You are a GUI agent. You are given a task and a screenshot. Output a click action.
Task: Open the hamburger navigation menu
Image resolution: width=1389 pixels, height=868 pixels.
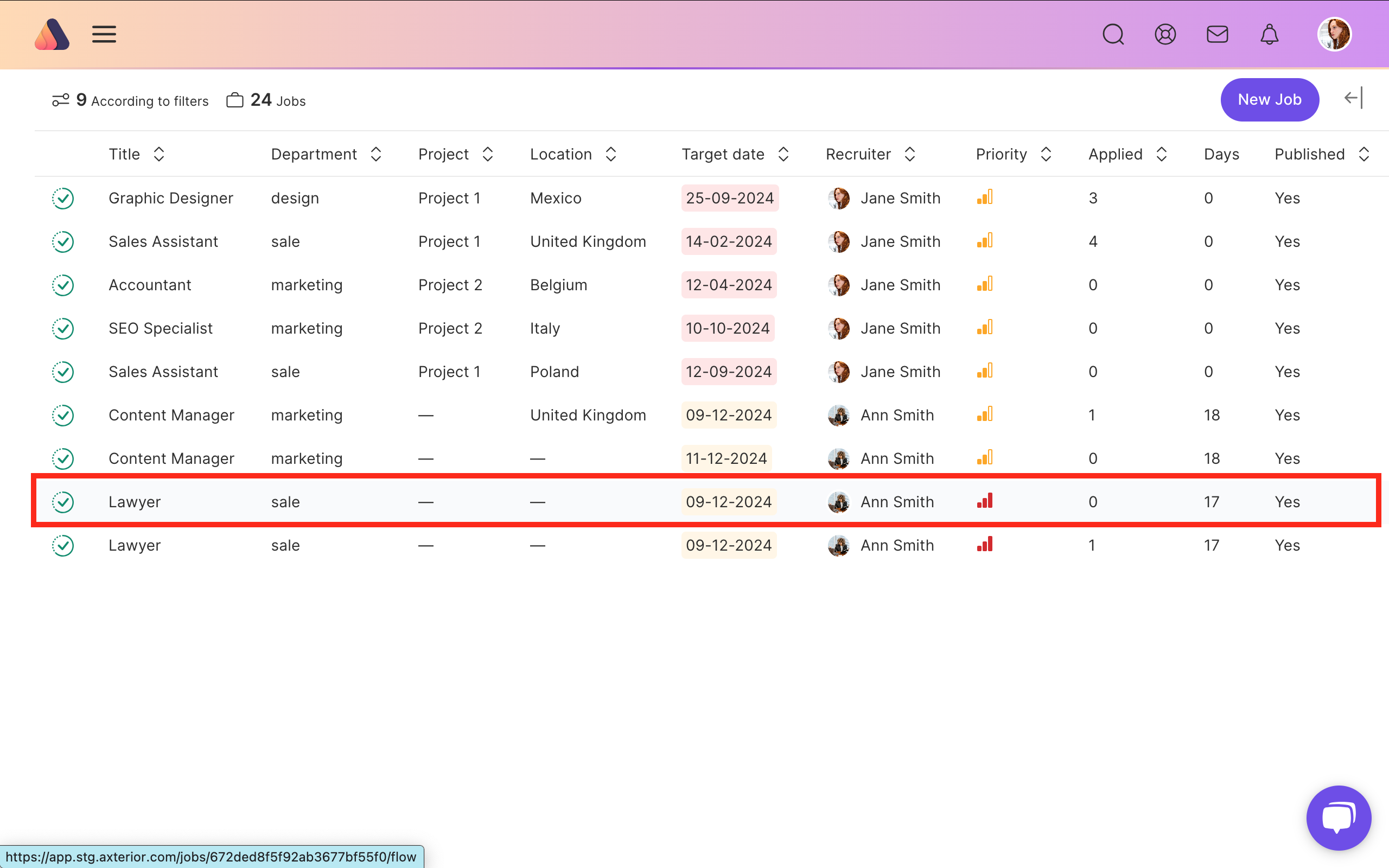click(x=104, y=34)
